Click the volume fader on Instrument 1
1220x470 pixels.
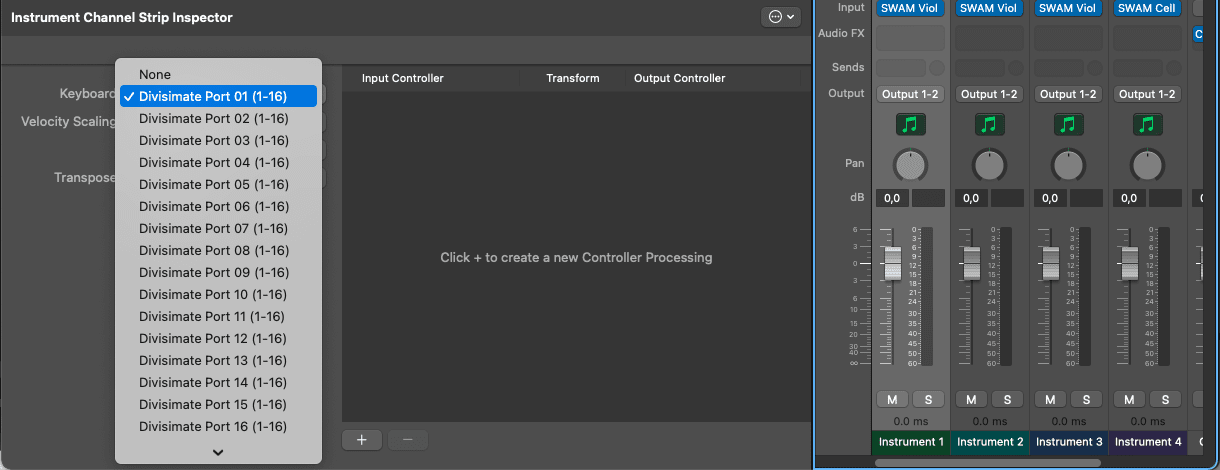892,264
